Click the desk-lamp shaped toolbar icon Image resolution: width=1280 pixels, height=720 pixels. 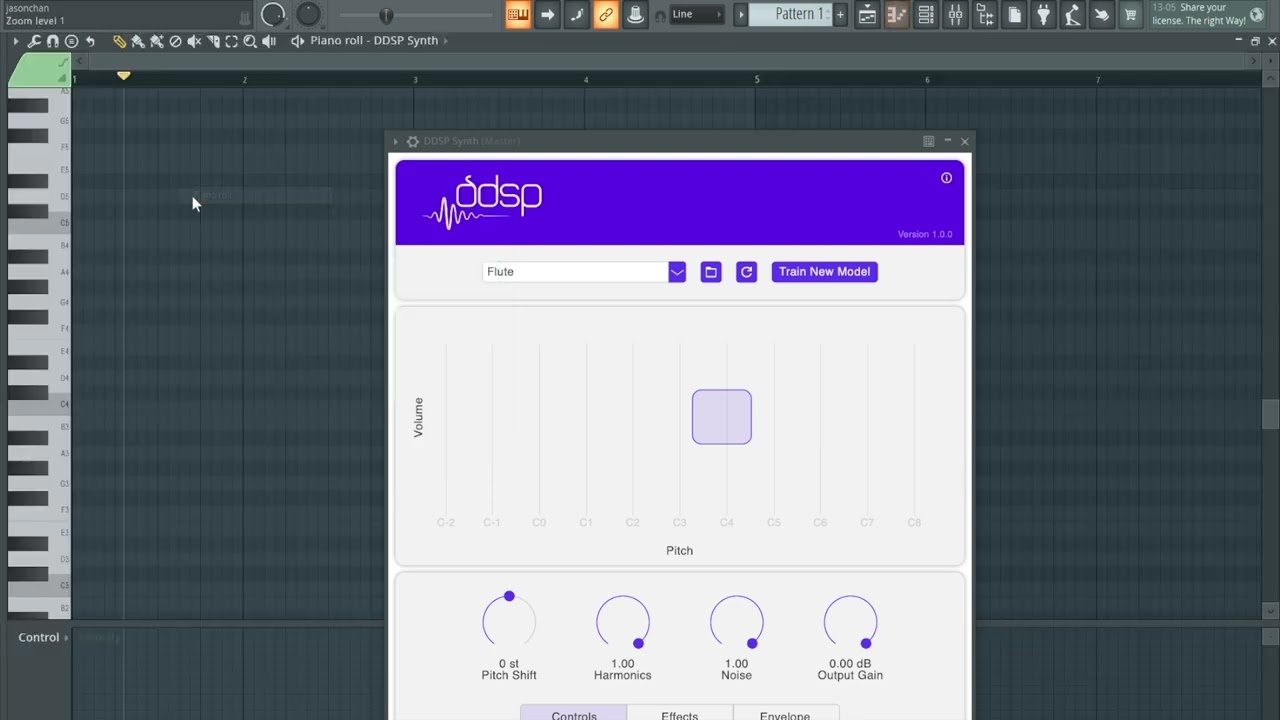(1072, 14)
